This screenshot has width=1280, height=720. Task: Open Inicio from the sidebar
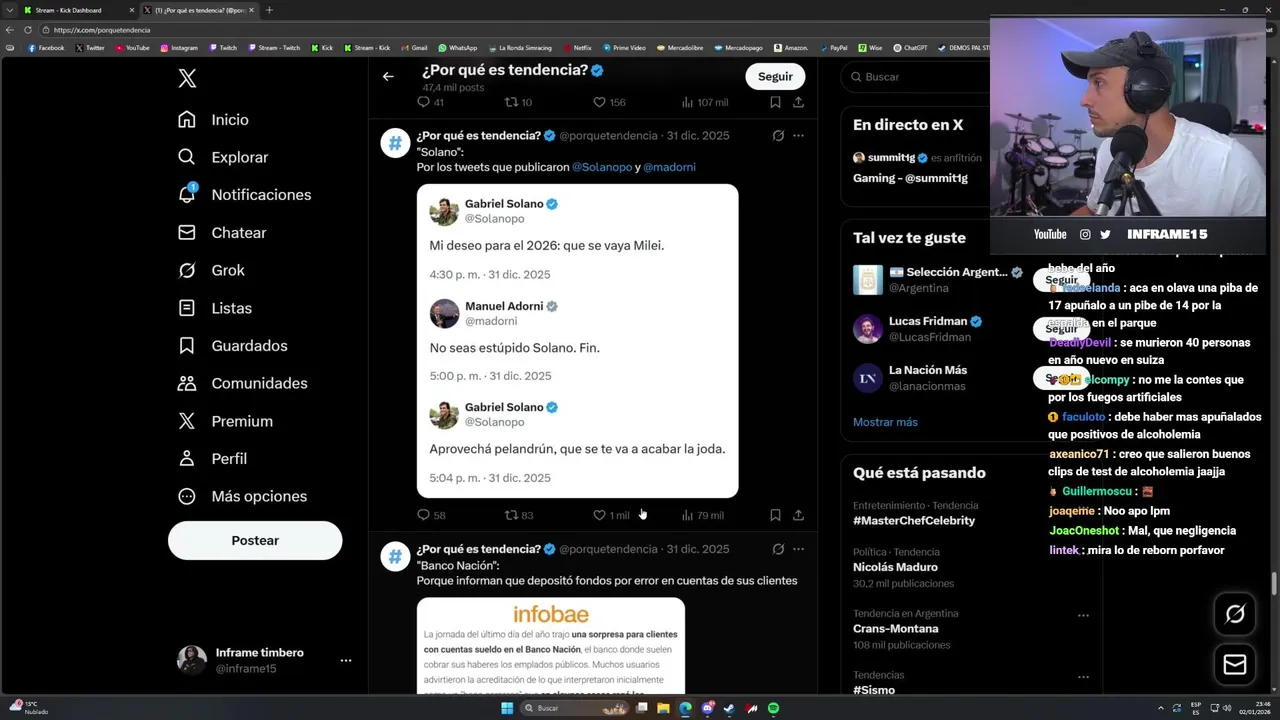click(x=213, y=120)
